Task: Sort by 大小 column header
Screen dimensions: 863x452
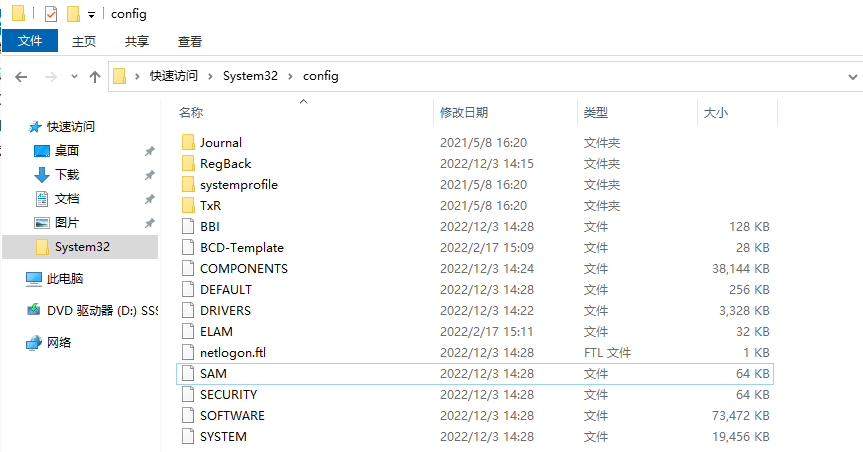Action: click(x=716, y=113)
